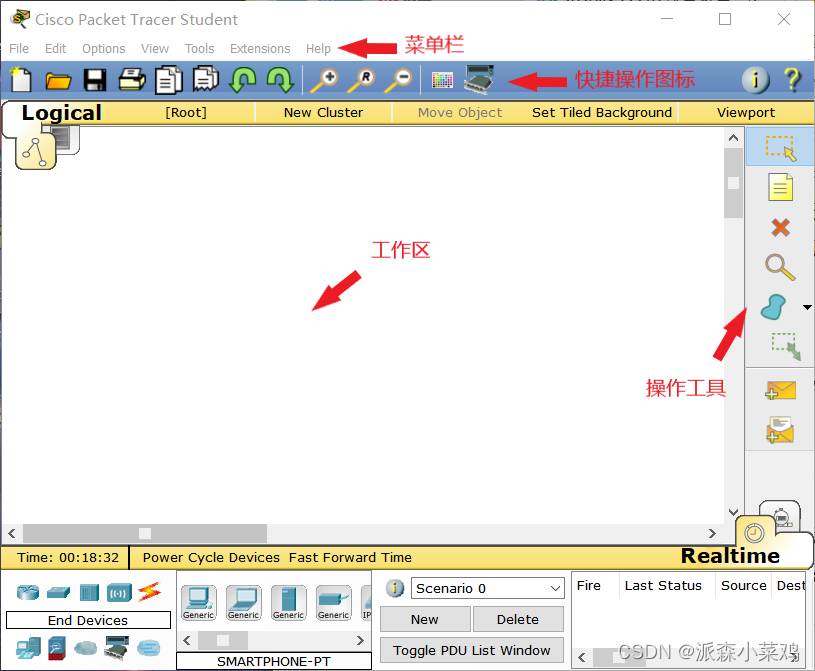
Task: Reset zoom with the R magnifier
Action: pos(361,81)
